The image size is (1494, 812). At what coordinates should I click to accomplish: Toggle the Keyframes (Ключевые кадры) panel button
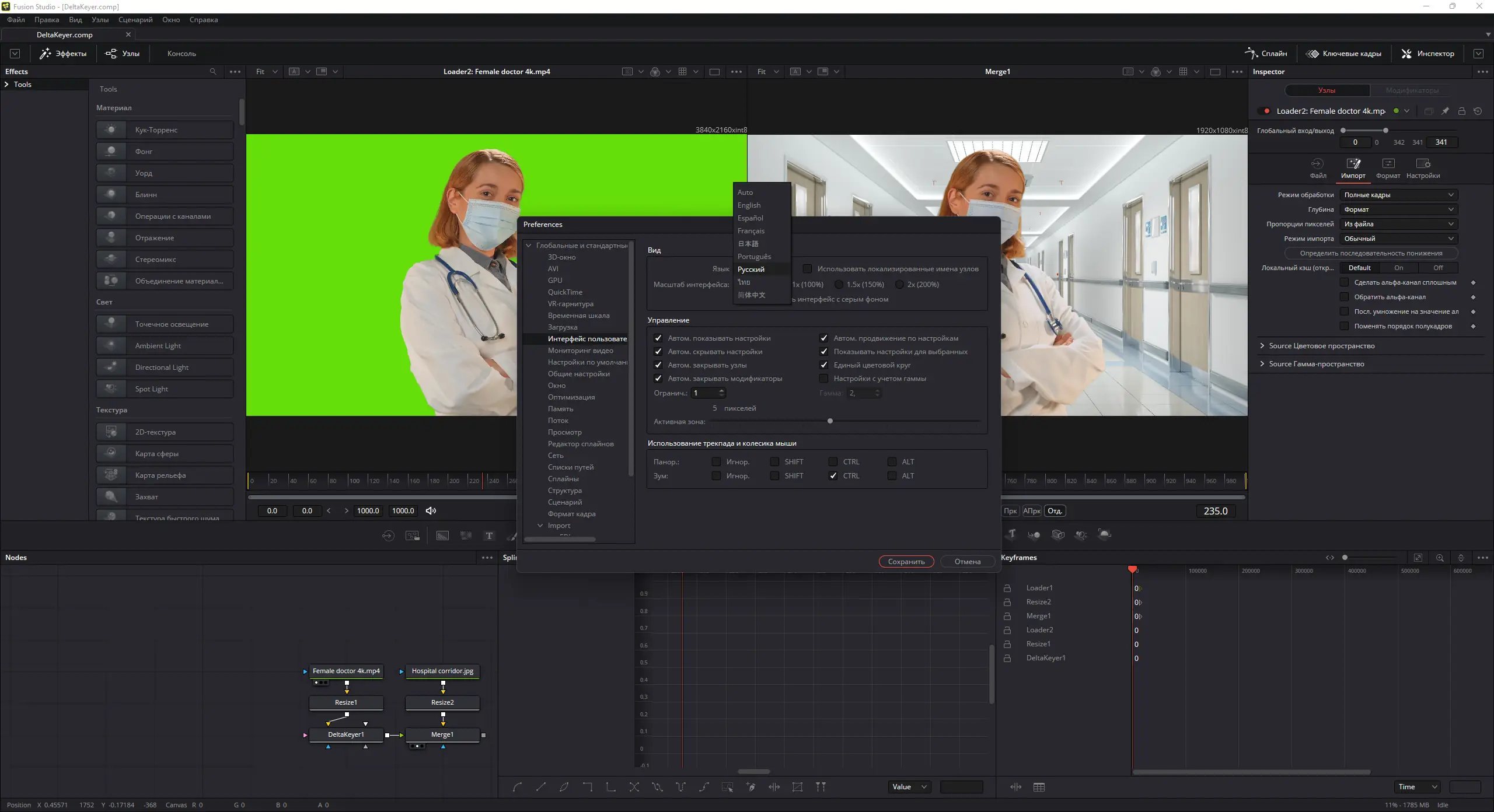(x=1344, y=54)
